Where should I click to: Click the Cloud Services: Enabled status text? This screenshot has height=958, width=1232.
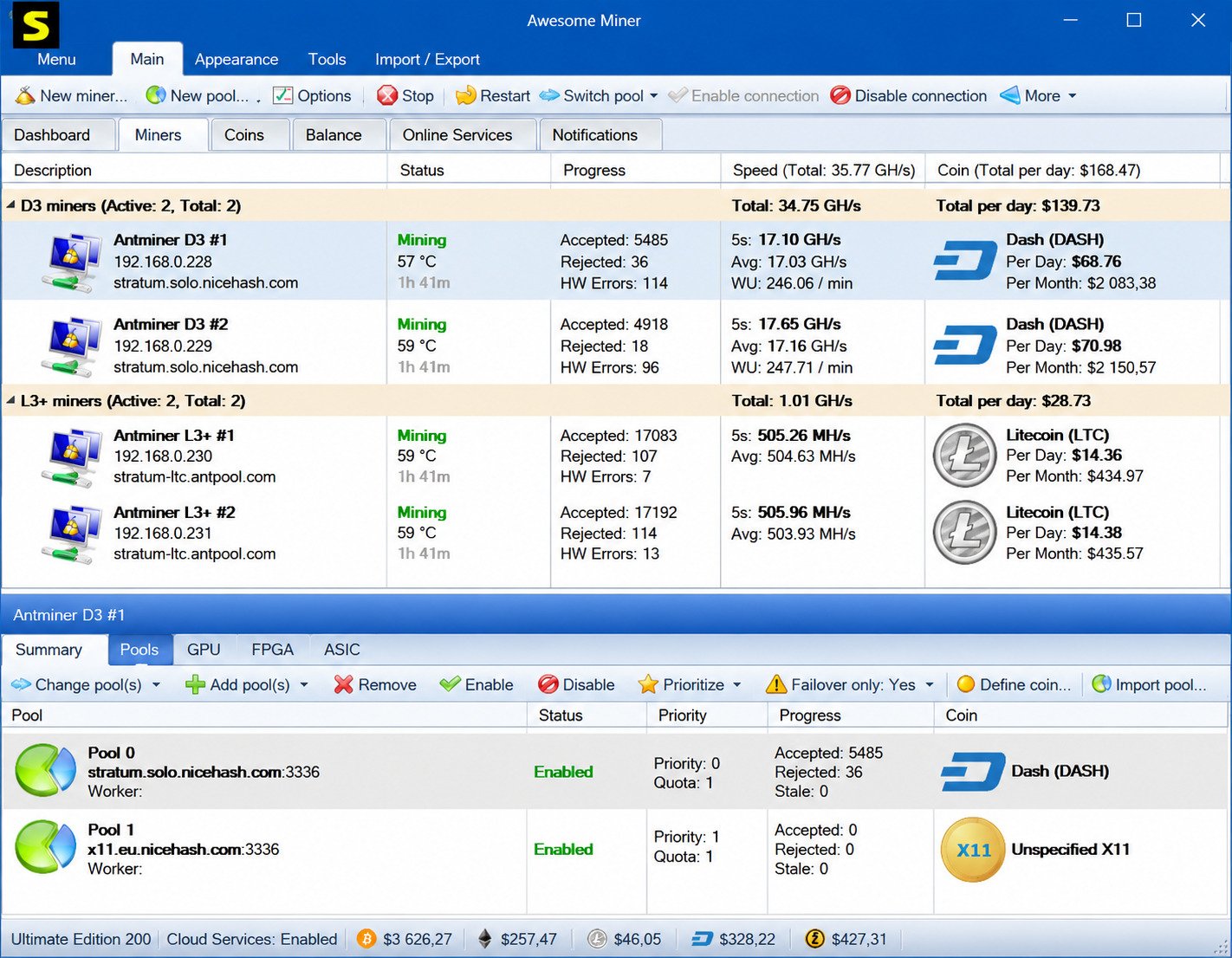(252, 939)
